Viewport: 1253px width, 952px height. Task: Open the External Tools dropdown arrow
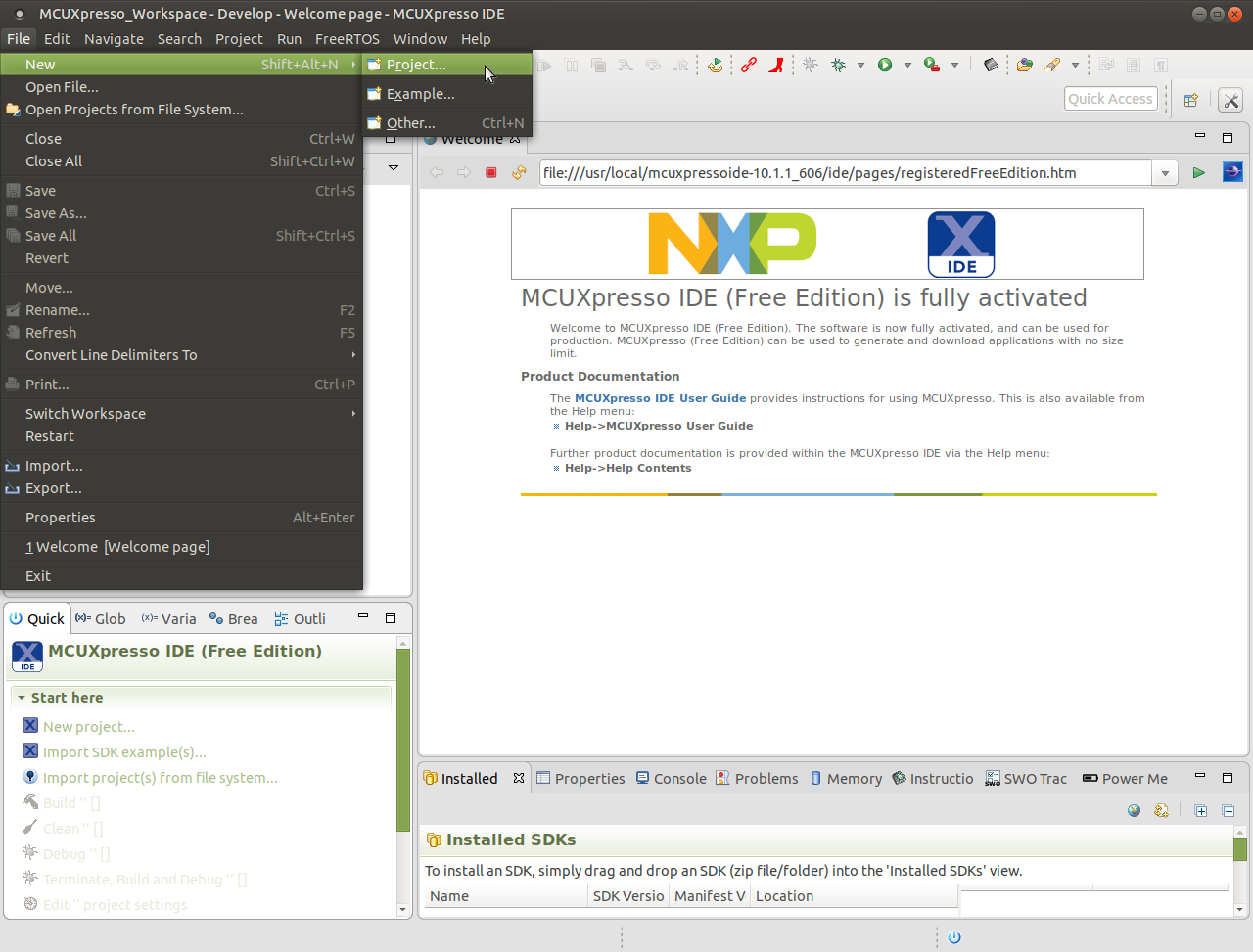954,66
